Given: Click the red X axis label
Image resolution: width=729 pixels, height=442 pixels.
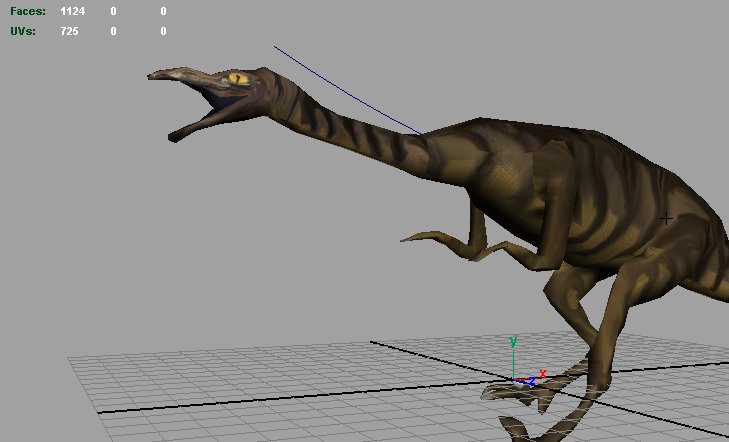Looking at the screenshot, I should tap(542, 373).
